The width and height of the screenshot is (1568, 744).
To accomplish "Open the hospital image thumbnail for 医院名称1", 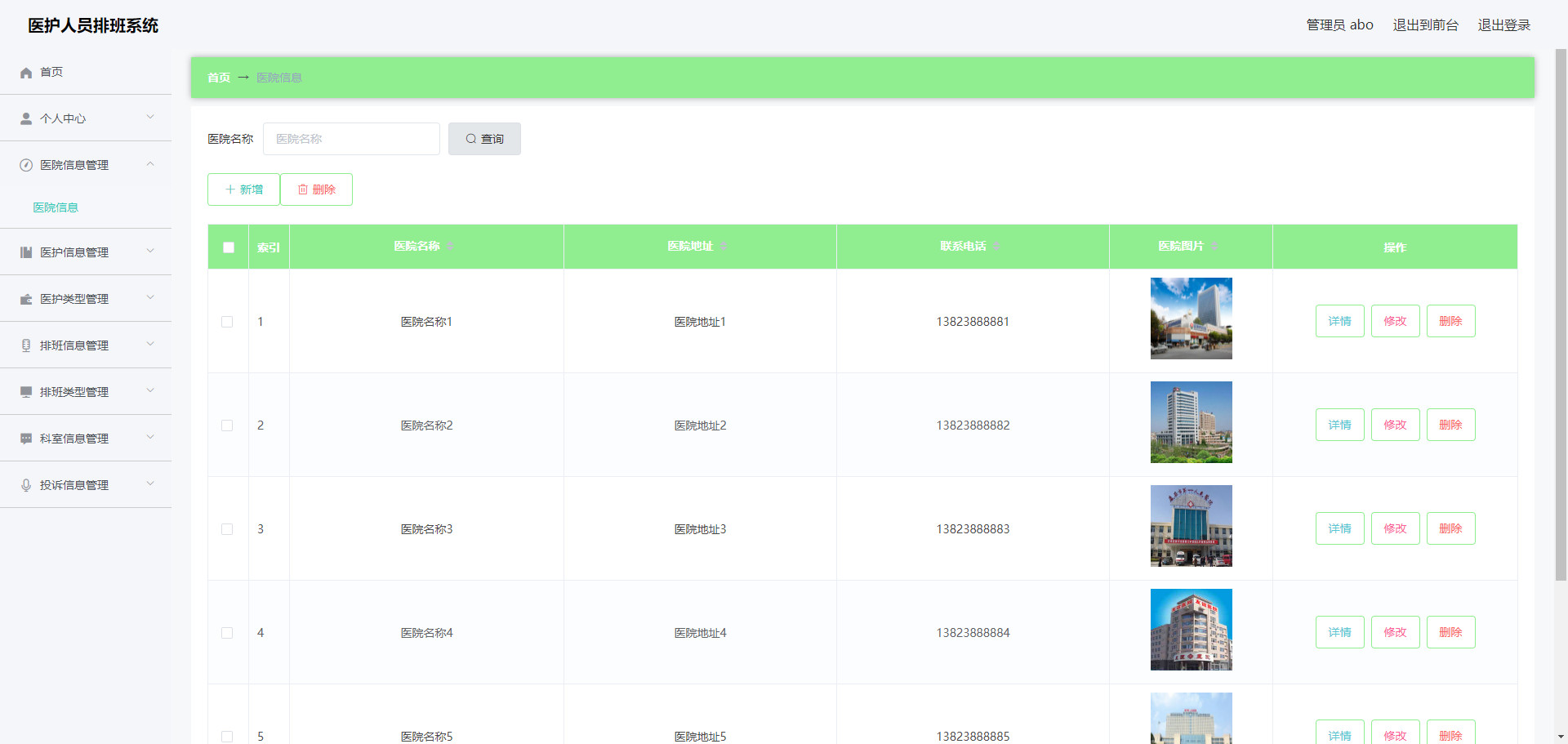I will [x=1191, y=319].
